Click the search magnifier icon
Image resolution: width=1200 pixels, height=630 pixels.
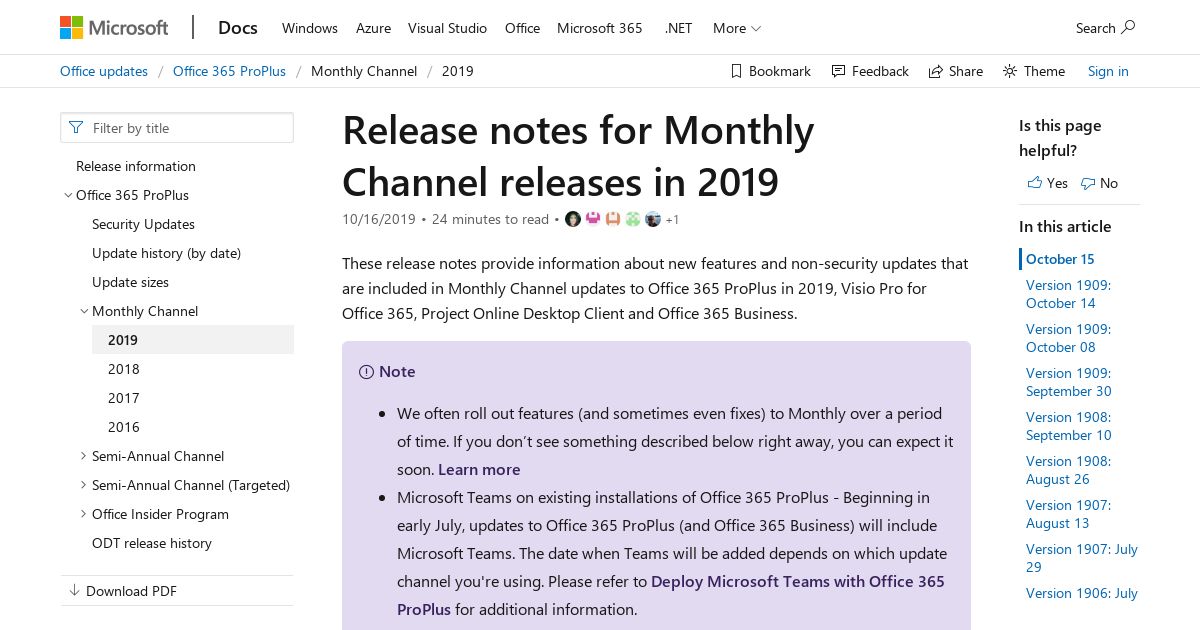pos(1128,27)
